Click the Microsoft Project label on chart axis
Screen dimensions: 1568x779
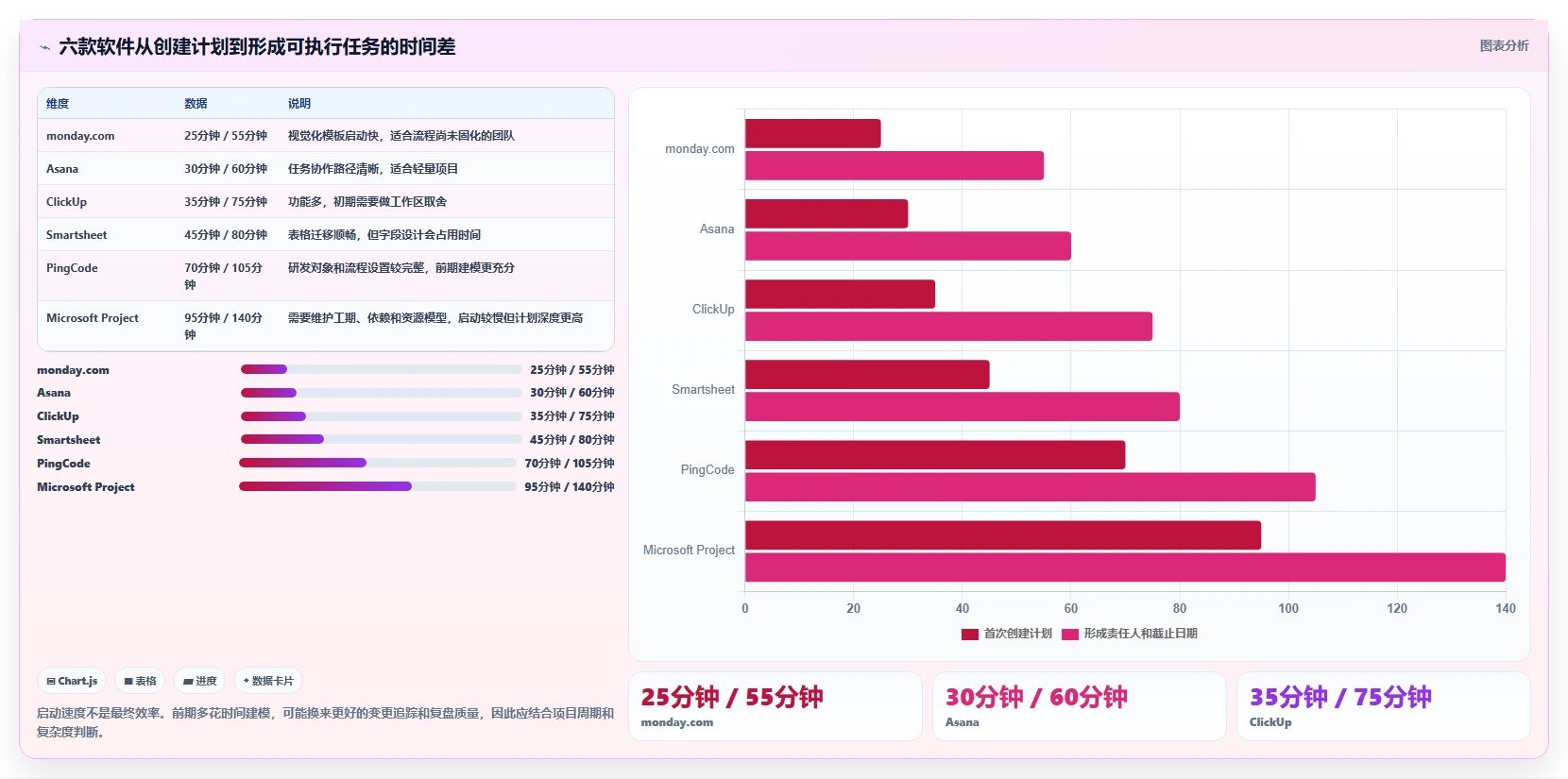point(689,550)
